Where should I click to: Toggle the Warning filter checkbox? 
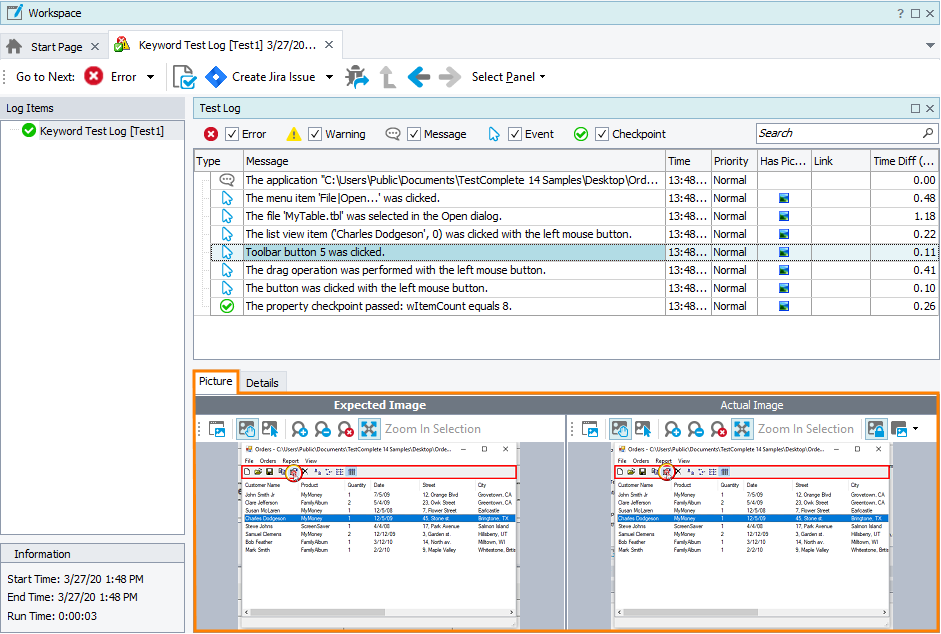[x=315, y=134]
